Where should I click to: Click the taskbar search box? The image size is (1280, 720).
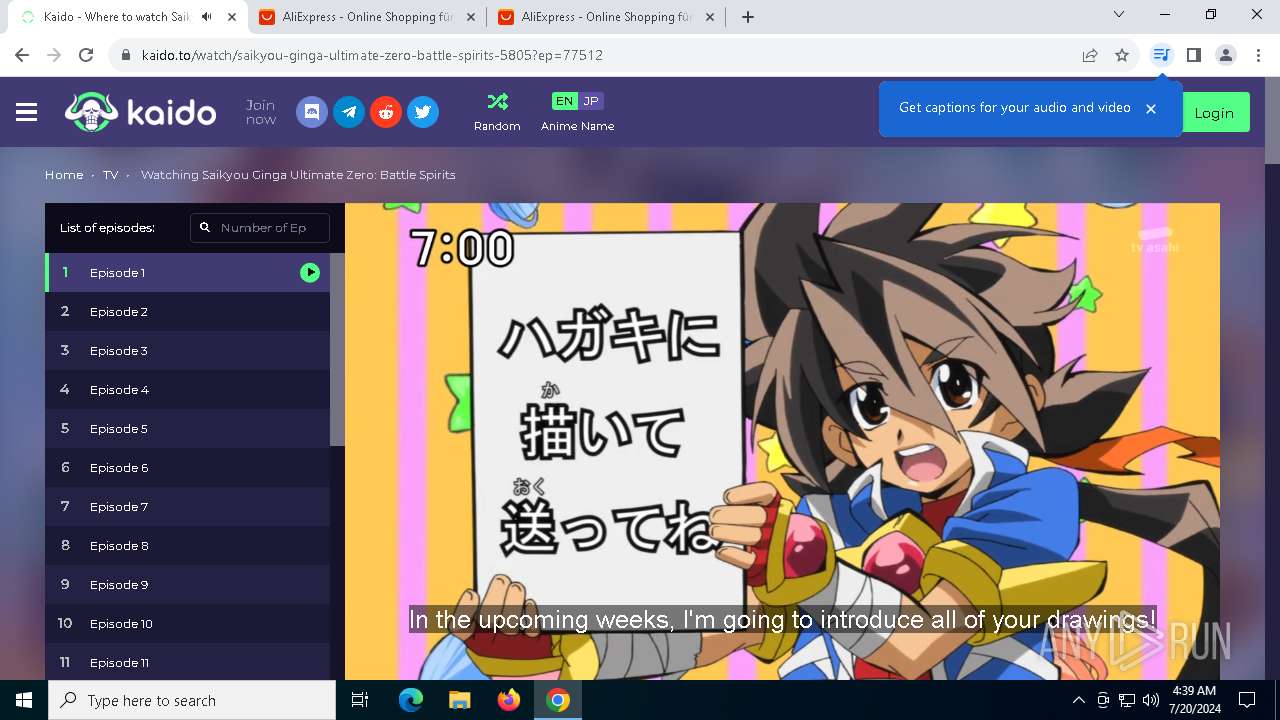[x=192, y=700]
